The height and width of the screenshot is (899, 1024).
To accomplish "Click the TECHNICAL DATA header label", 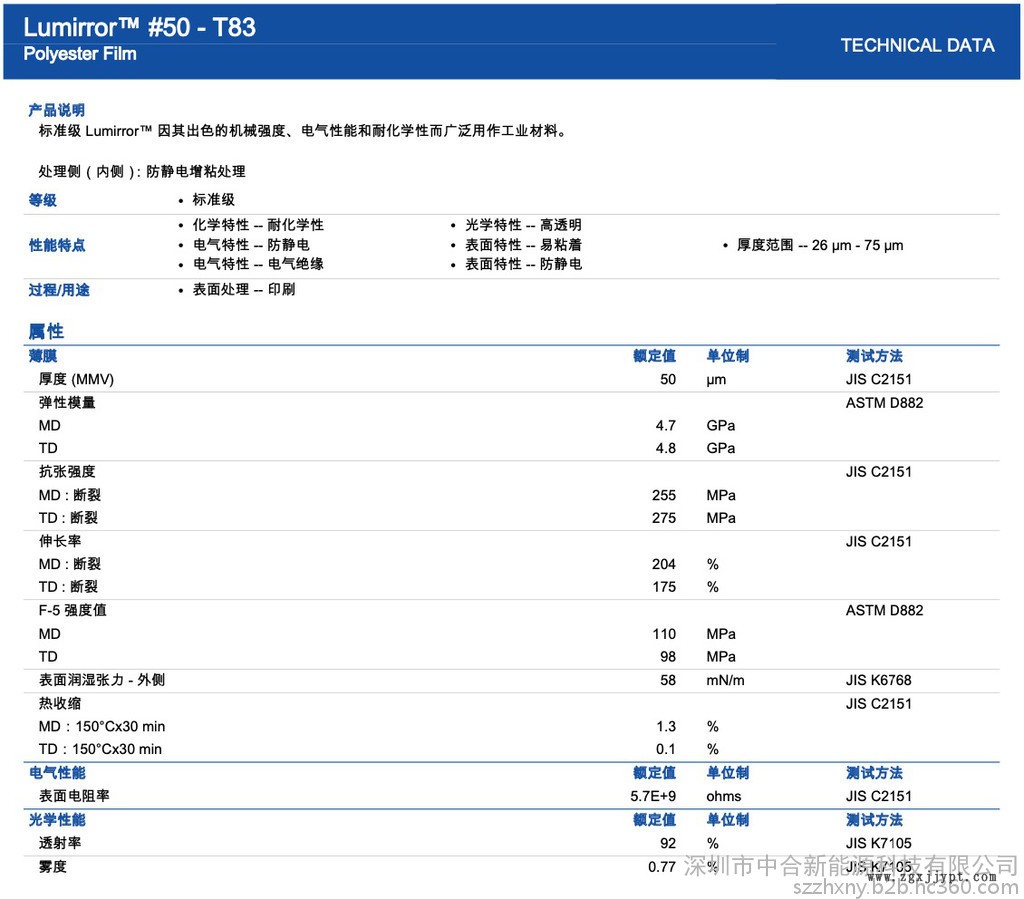I will tap(917, 45).
